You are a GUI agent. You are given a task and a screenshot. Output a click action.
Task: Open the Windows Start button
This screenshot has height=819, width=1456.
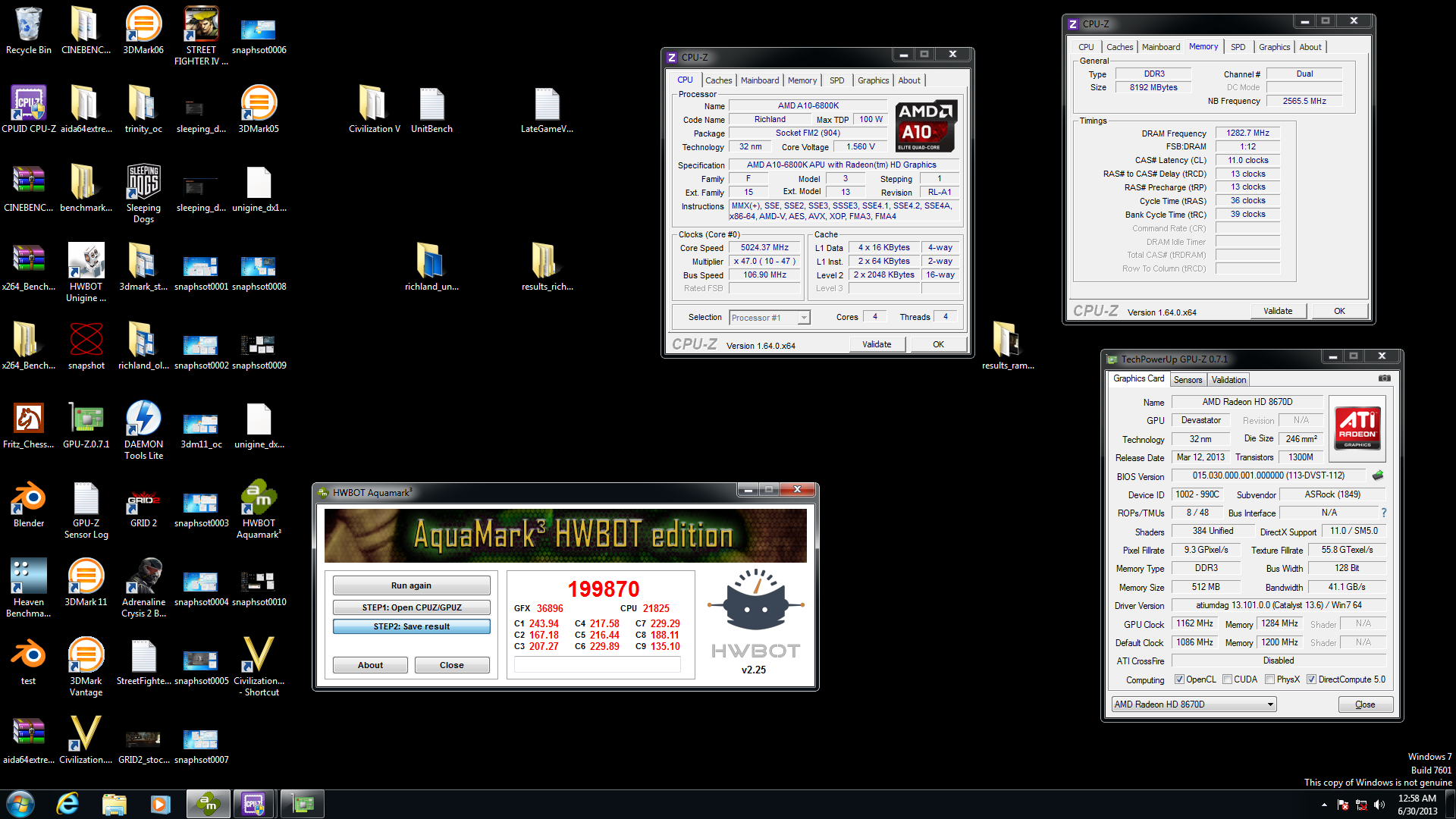[x=20, y=804]
